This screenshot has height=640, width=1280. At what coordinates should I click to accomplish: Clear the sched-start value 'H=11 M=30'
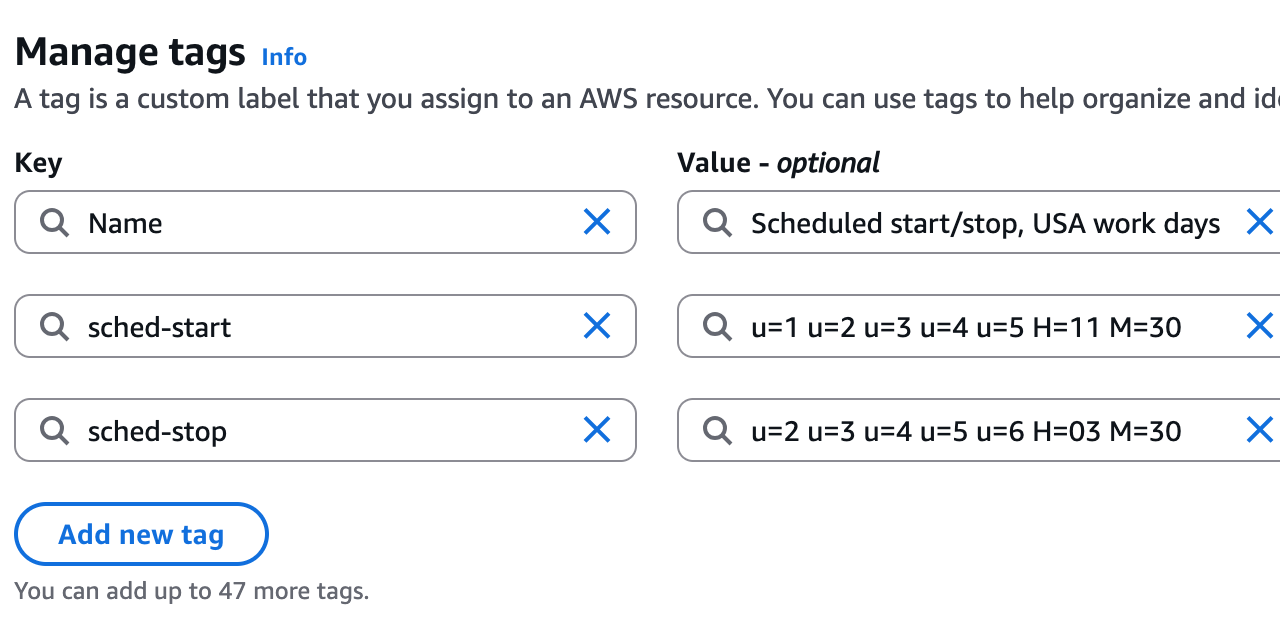point(1259,326)
